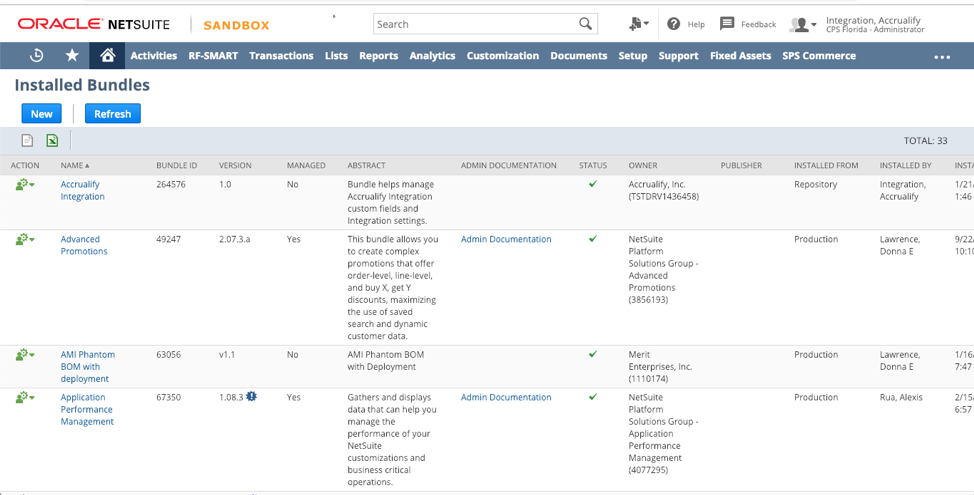Click the Help text label
This screenshot has width=974, height=495.
pos(696,24)
